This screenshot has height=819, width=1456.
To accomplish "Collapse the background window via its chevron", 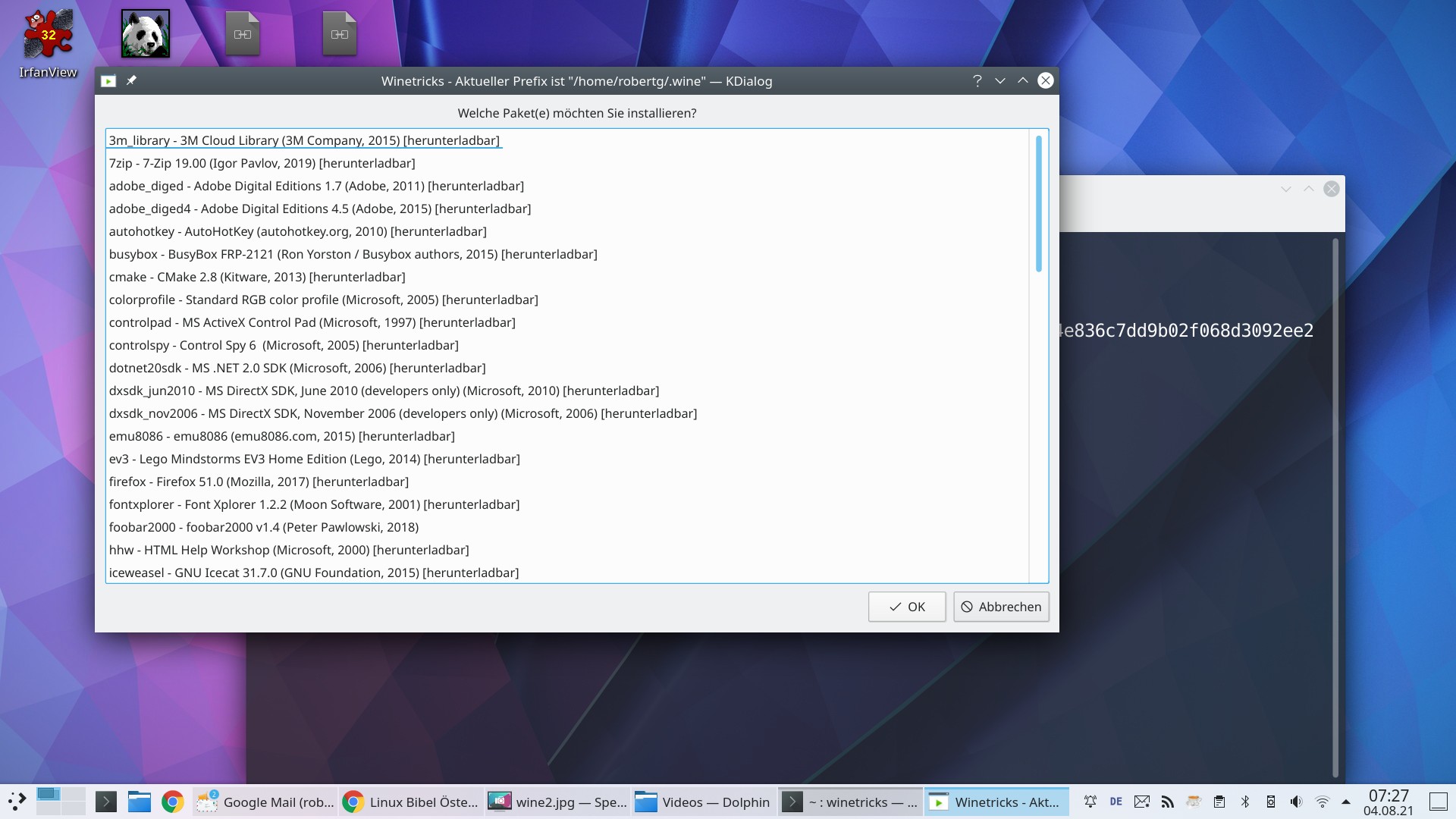I will pos(1285,189).
